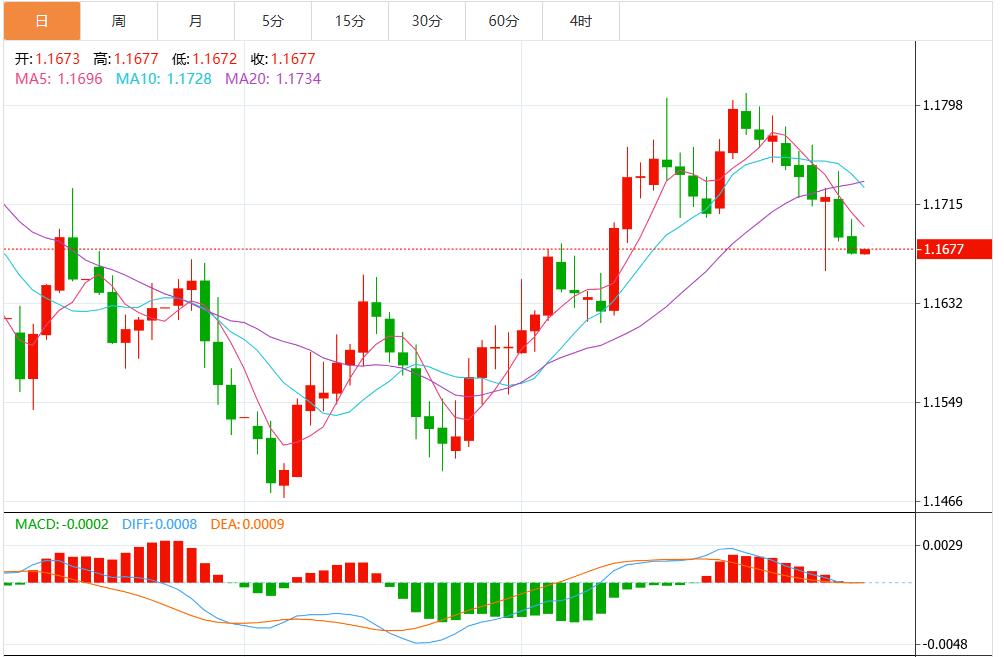This screenshot has width=1004, height=657.
Task: Choose the 30分 interval tab
Action: (426, 21)
